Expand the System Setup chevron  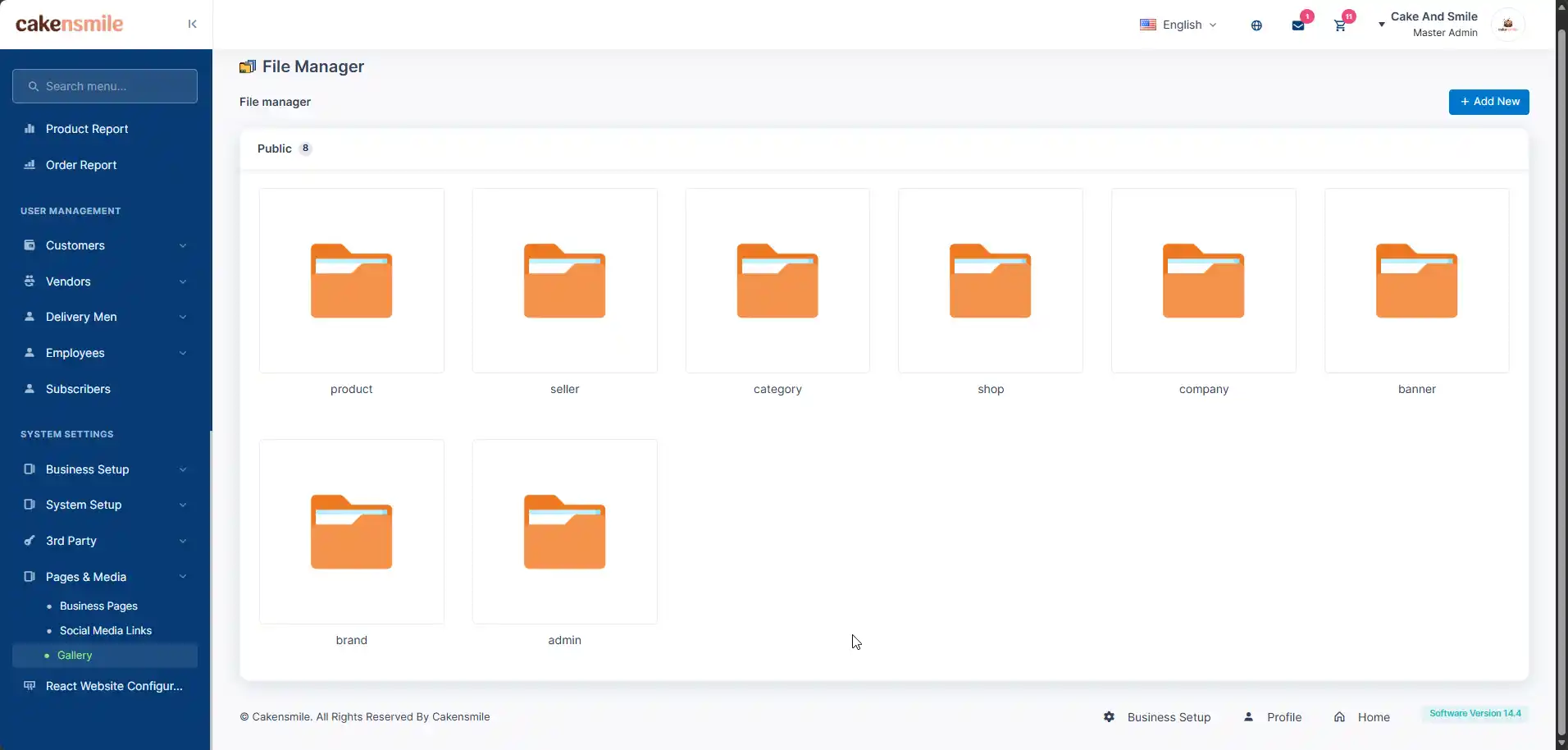pos(183,505)
